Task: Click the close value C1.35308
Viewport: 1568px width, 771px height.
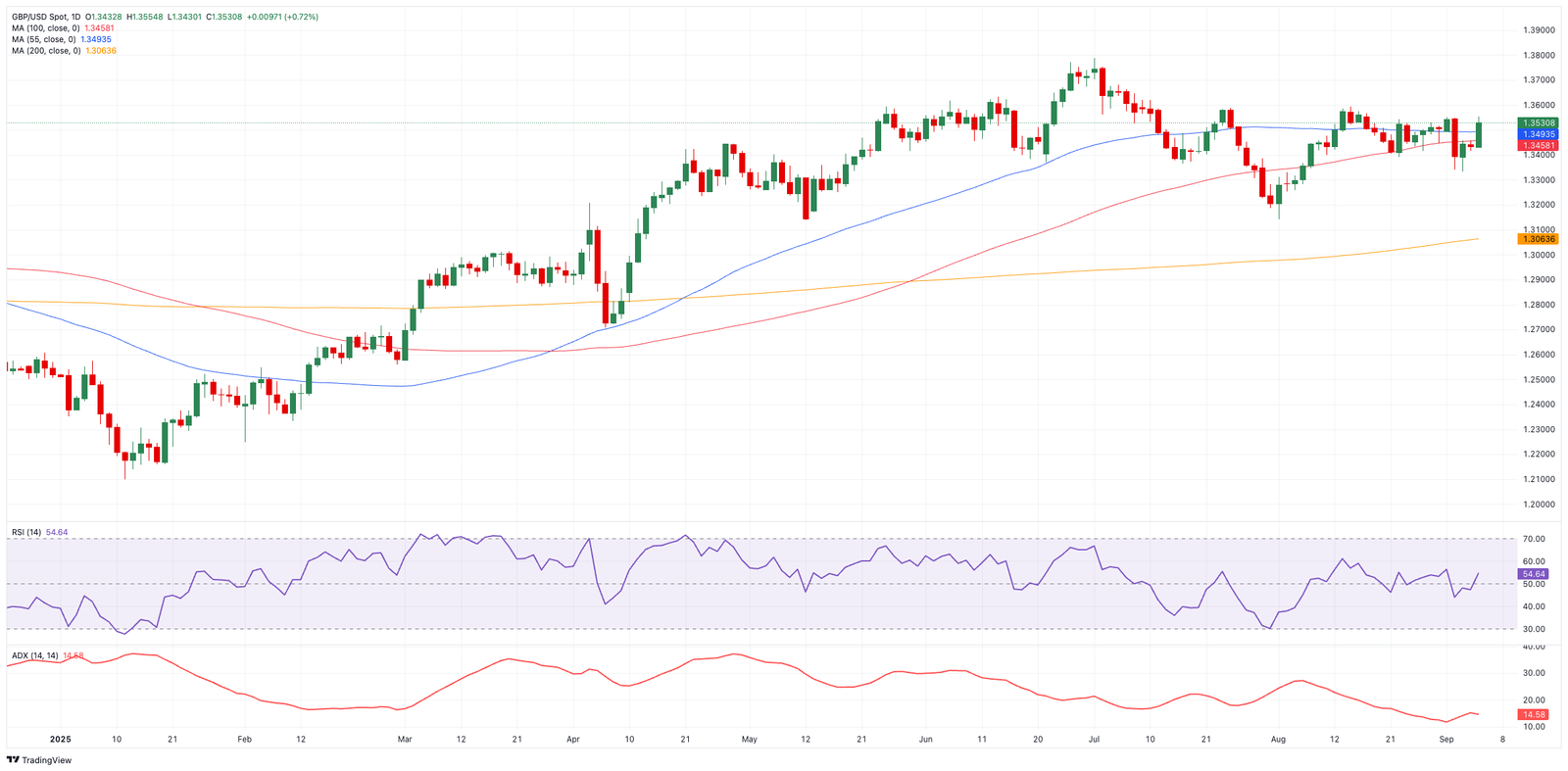Action: tap(223, 17)
